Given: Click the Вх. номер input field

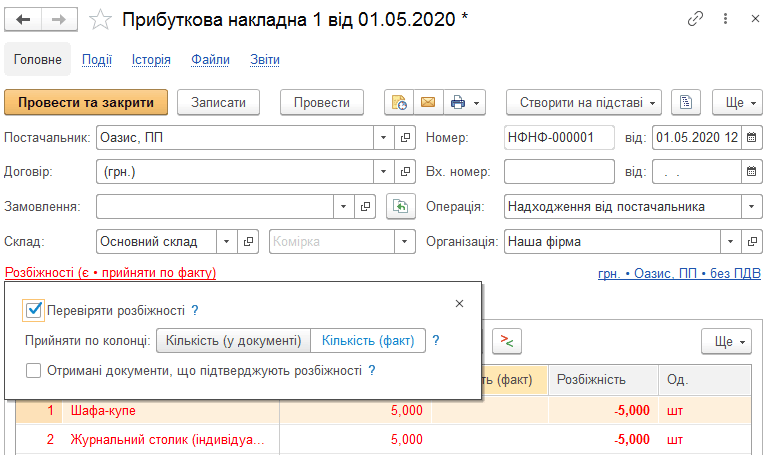Looking at the screenshot, I should pyautogui.click(x=559, y=171).
